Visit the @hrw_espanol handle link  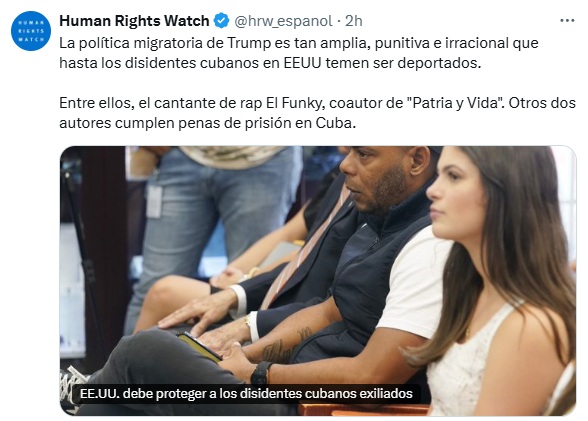(283, 21)
